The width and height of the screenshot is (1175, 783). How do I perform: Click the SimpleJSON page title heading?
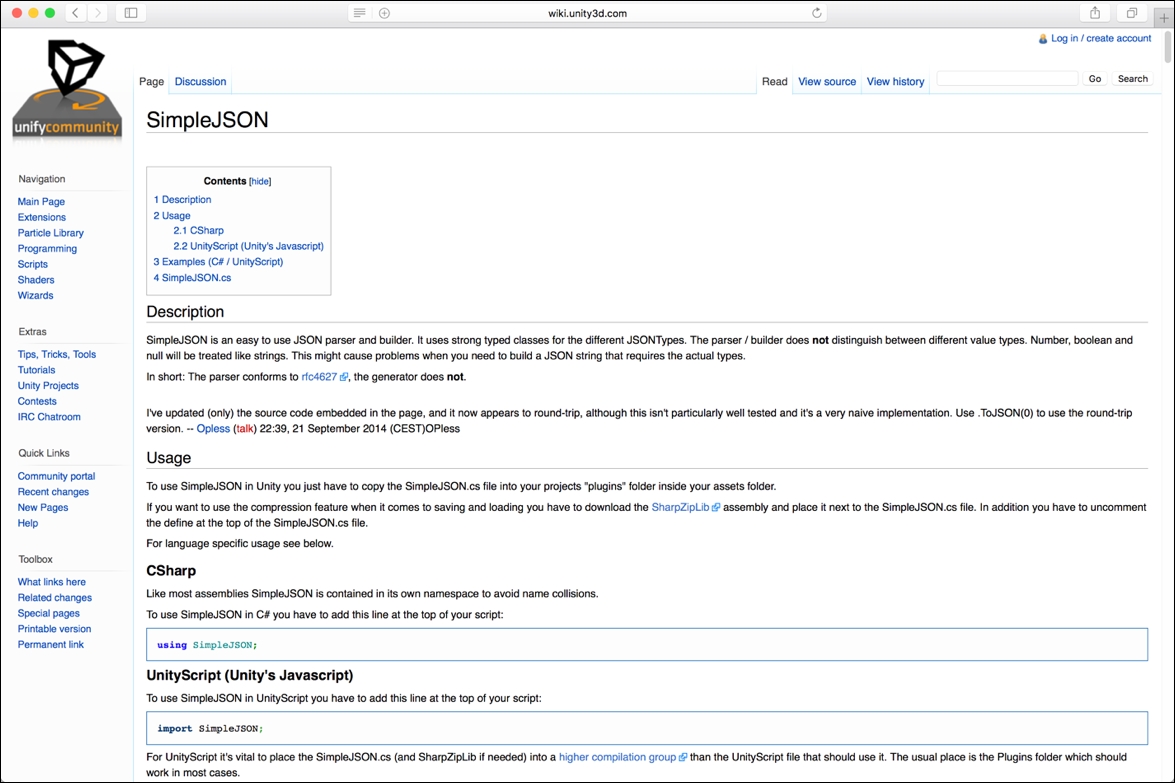click(207, 120)
